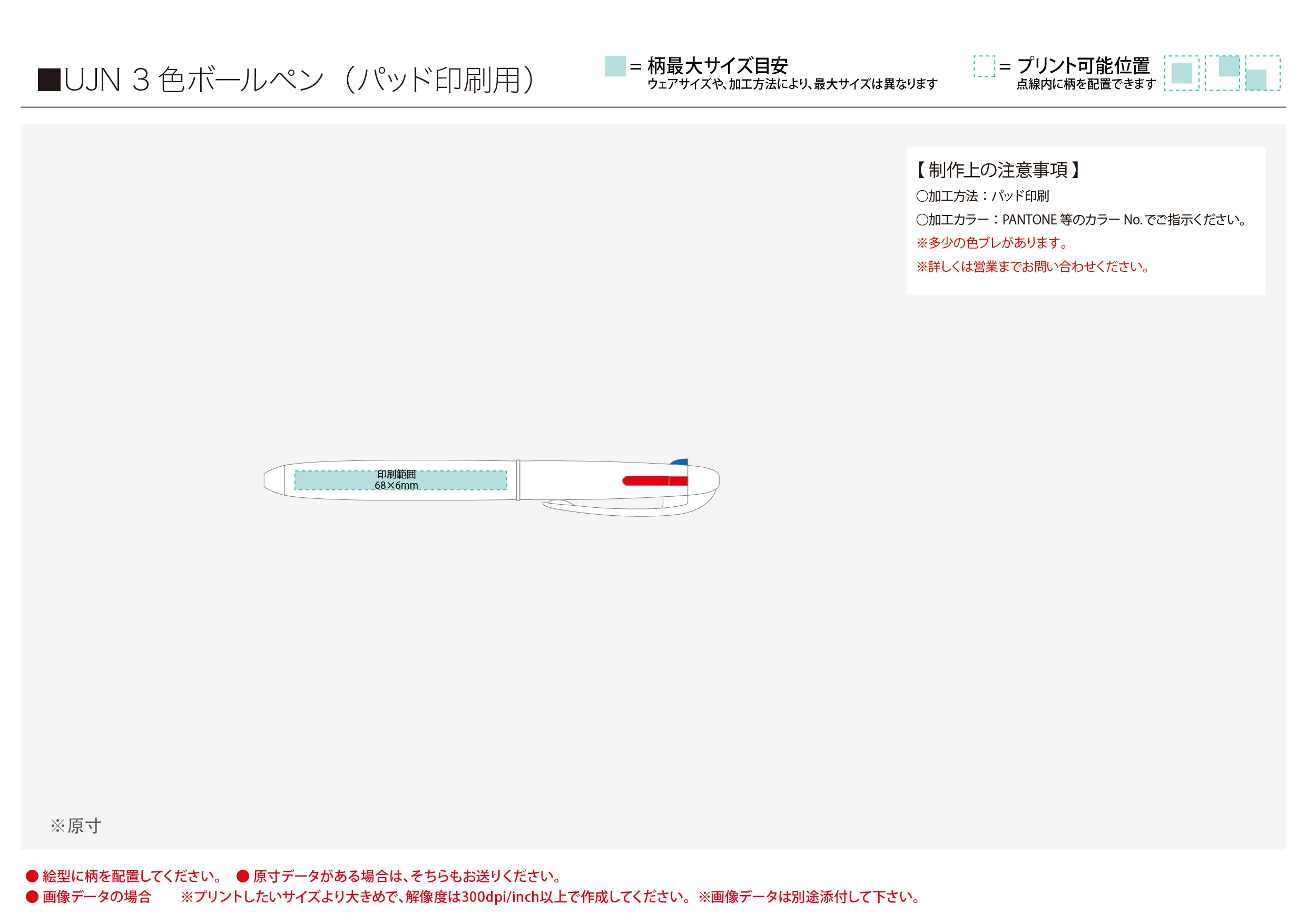Click the '柄最大サイズ目安' legend heading
The height and width of the screenshot is (924, 1307).
(x=718, y=66)
